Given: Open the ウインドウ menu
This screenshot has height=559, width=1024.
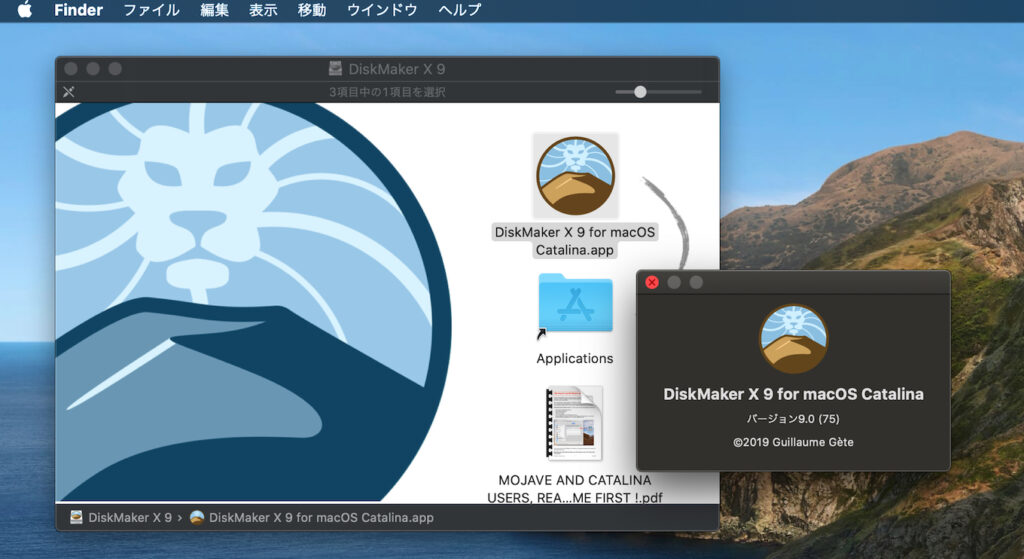Looking at the screenshot, I should coord(382,10).
